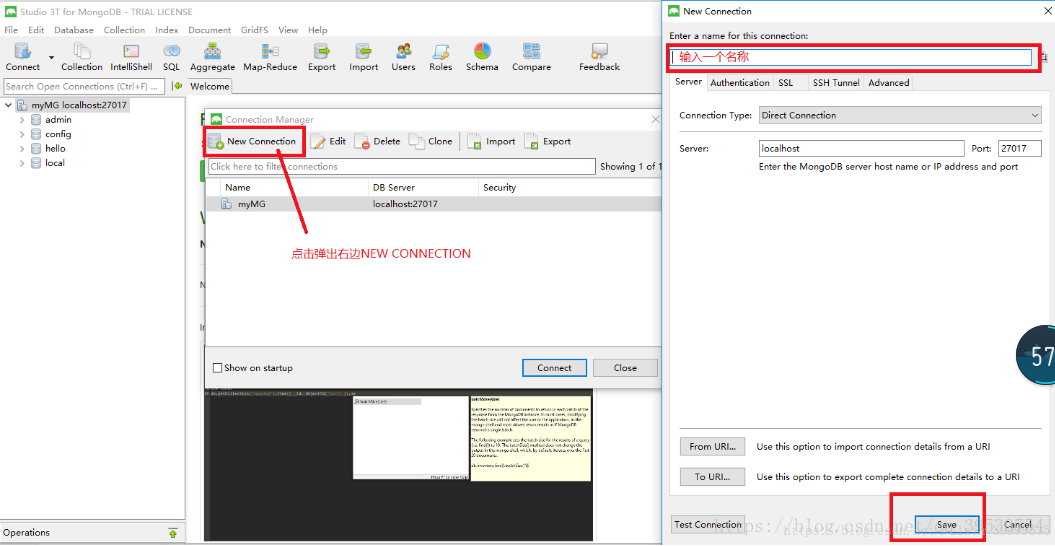Switch to the Authentication tab
Screen dimensions: 1055x546
coord(740,83)
